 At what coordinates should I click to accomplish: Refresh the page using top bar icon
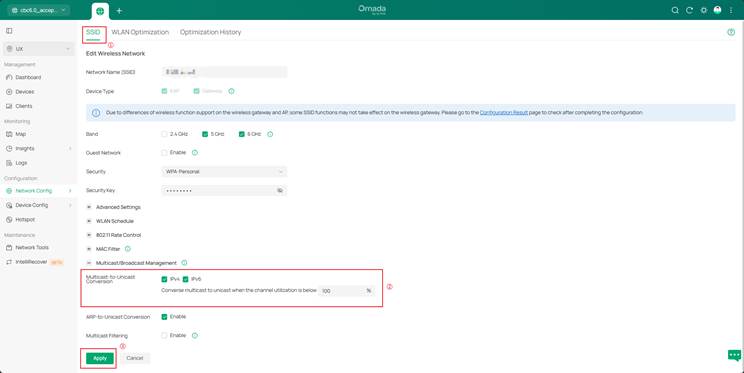689,10
